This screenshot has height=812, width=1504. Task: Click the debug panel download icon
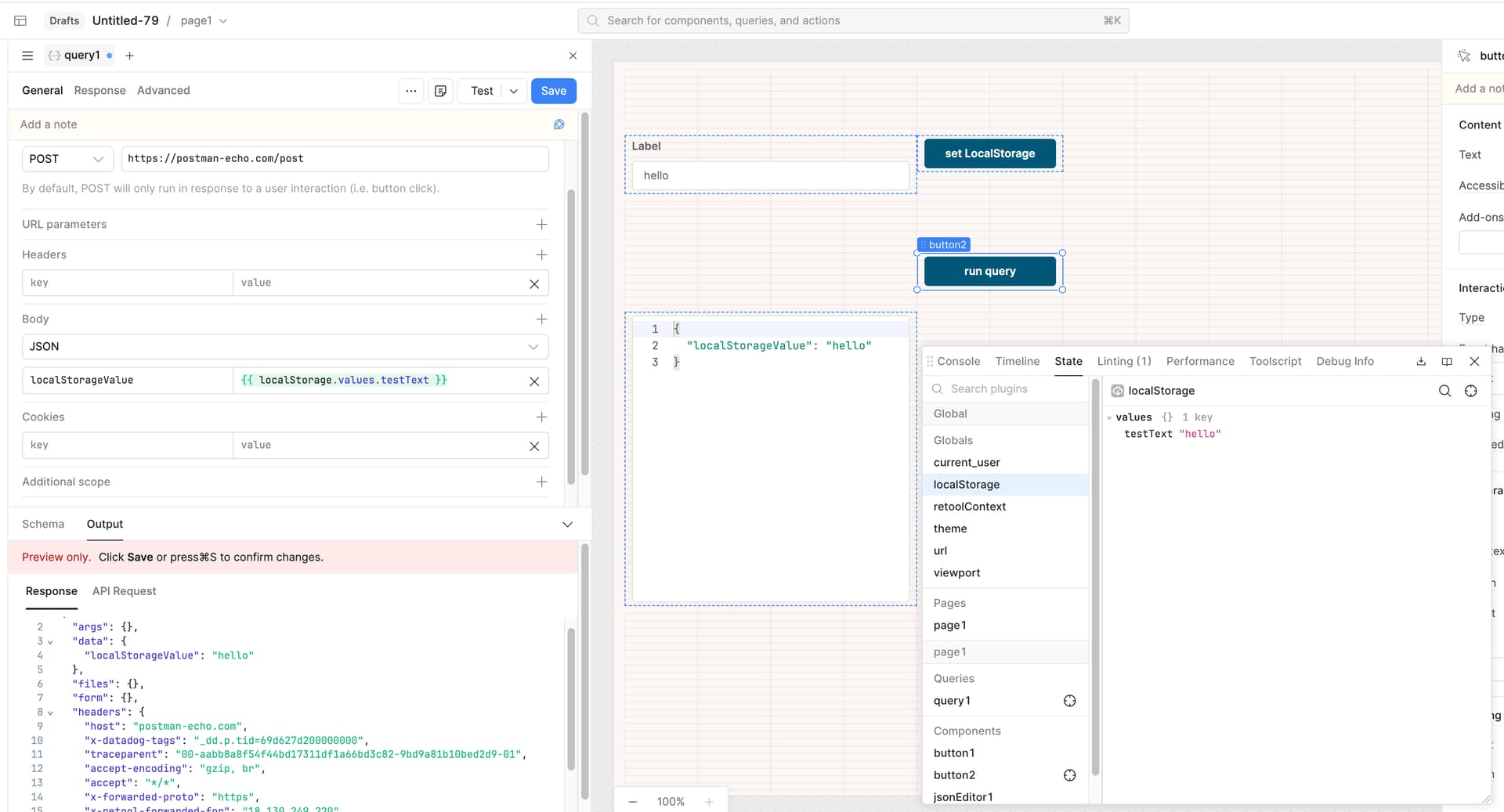[x=1421, y=361]
